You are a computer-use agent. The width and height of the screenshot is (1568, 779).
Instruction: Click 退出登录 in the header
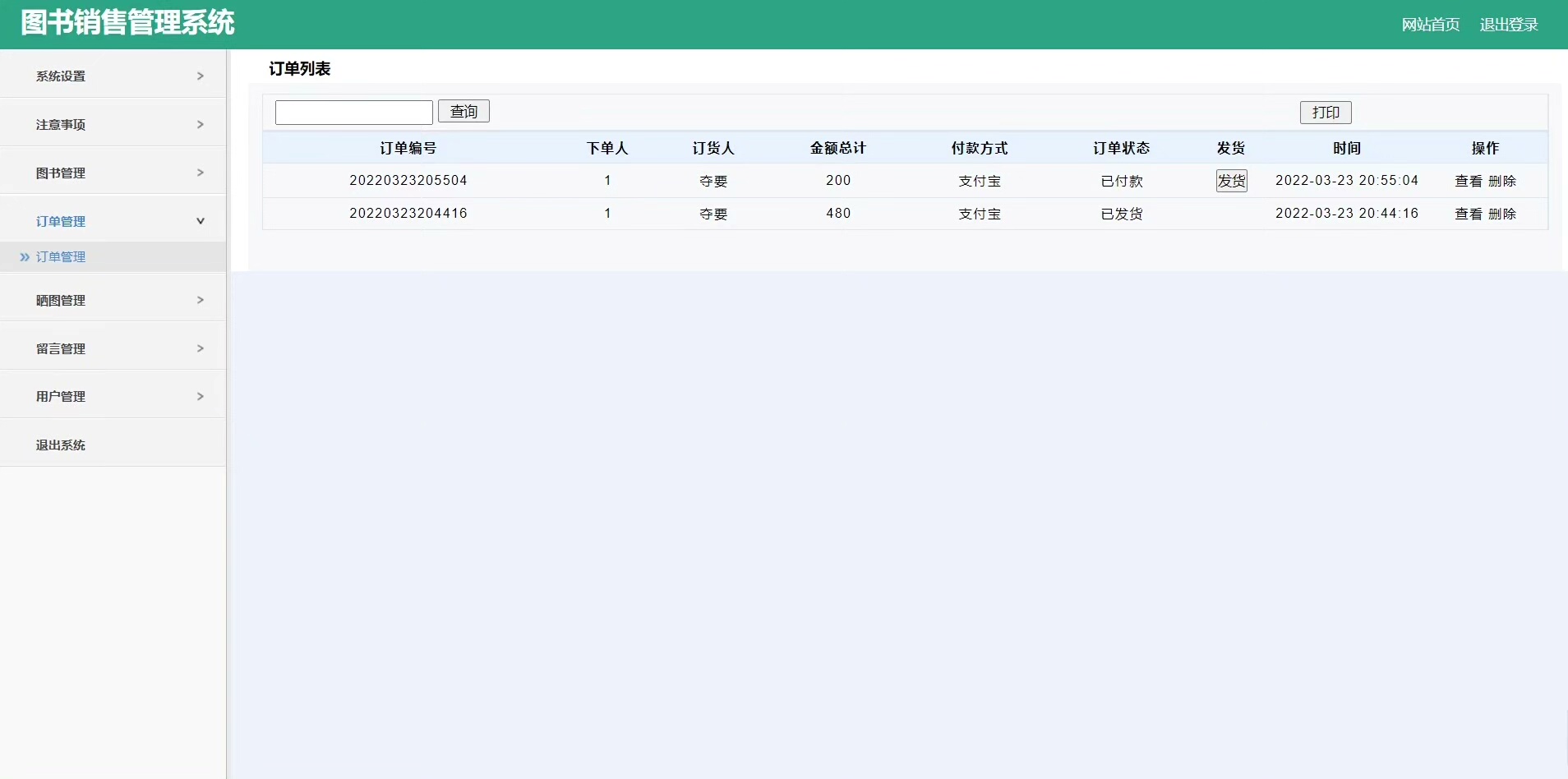[x=1509, y=25]
